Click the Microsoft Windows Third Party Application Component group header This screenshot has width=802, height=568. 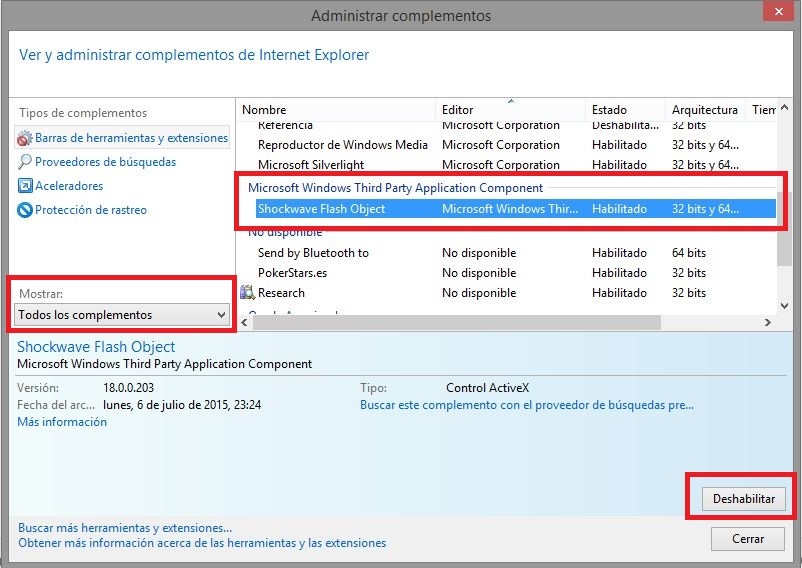395,188
